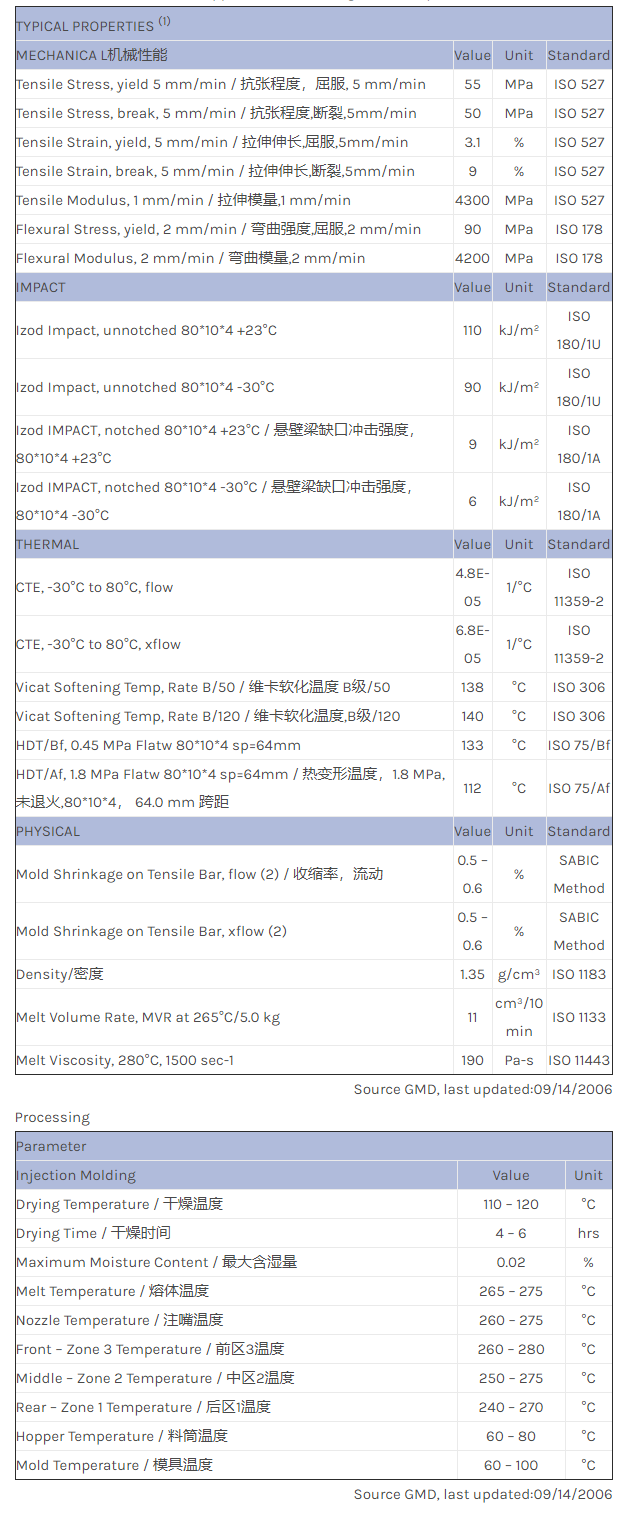Select the Tensile Modulus value 4300

coord(472,200)
